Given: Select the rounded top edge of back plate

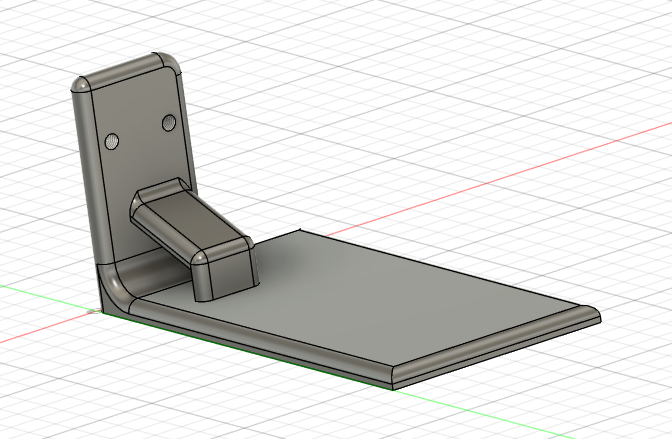Looking at the screenshot, I should pos(122,69).
